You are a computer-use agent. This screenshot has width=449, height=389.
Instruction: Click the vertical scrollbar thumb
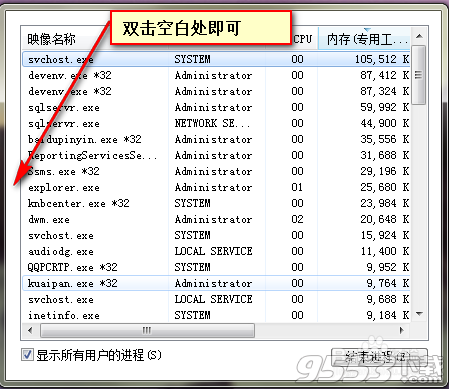coord(419,75)
